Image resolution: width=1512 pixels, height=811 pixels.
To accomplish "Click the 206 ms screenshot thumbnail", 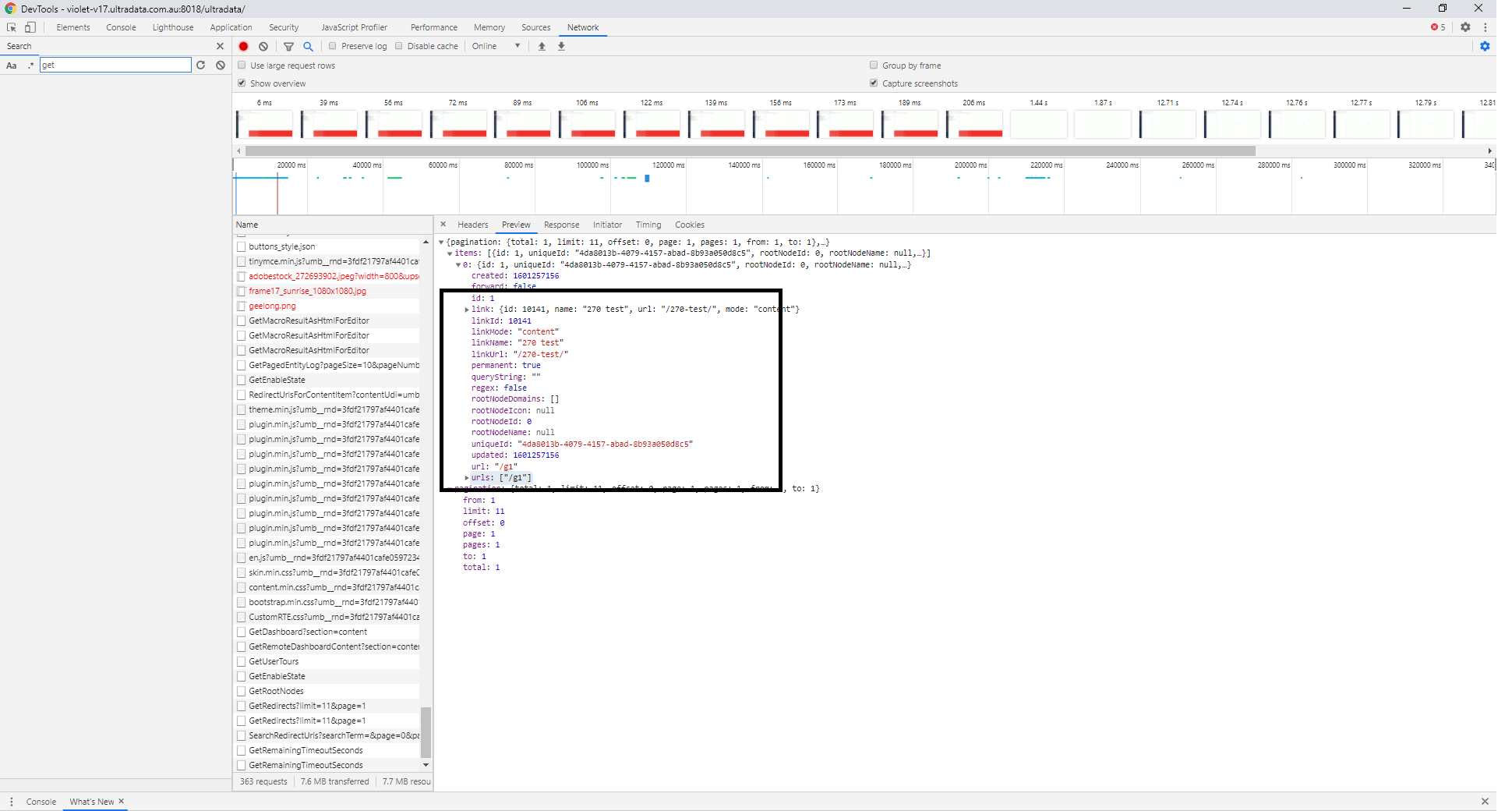I will click(x=974, y=124).
